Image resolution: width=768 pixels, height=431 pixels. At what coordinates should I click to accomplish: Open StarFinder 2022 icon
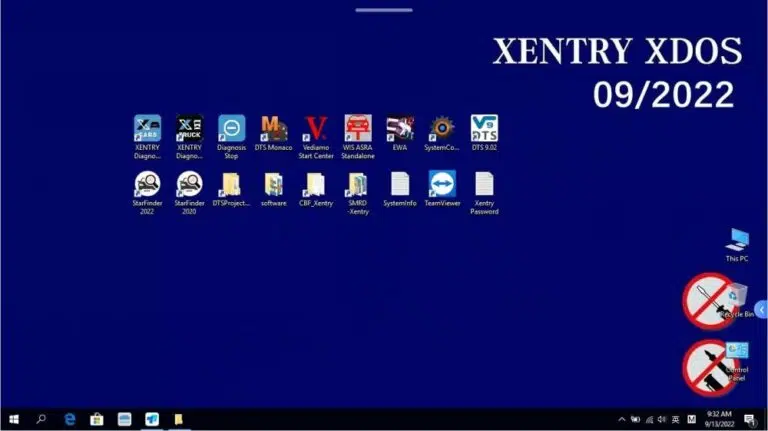point(147,185)
